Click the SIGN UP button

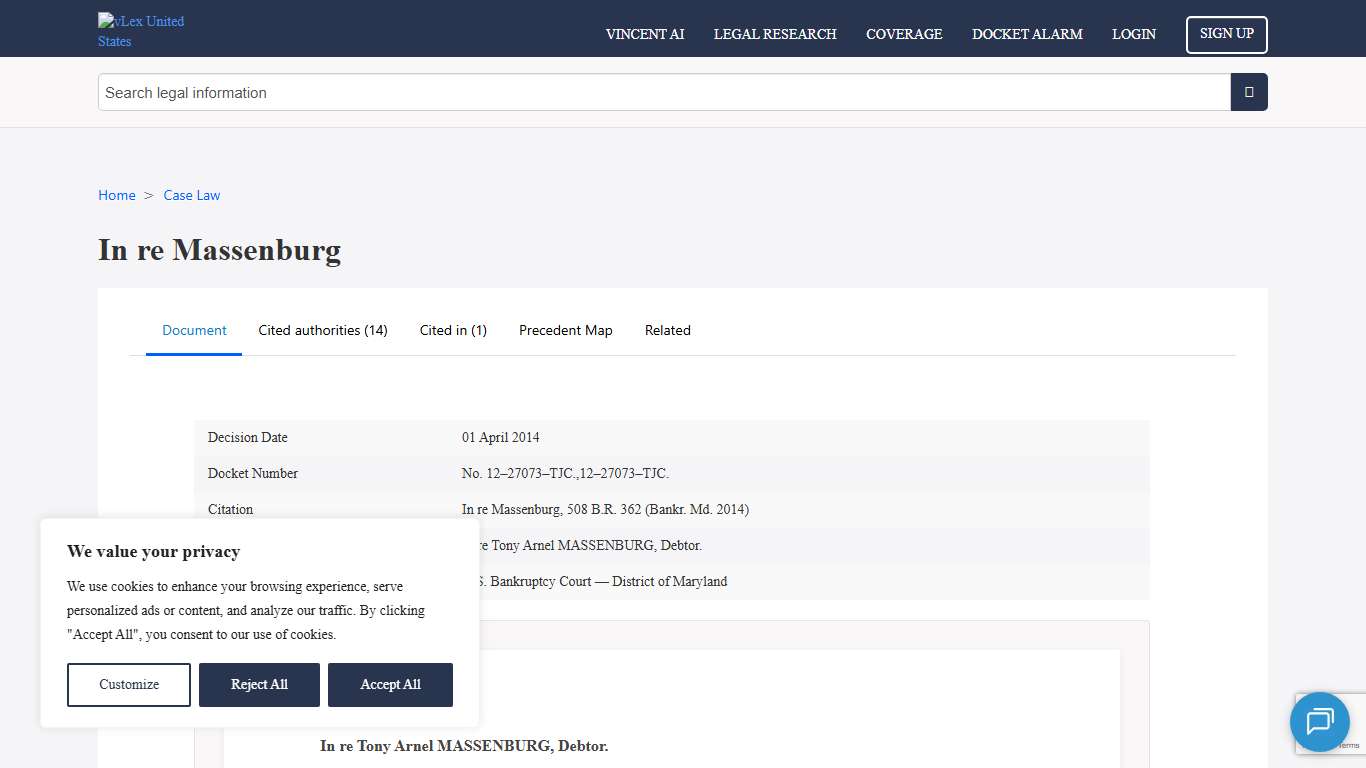1226,34
